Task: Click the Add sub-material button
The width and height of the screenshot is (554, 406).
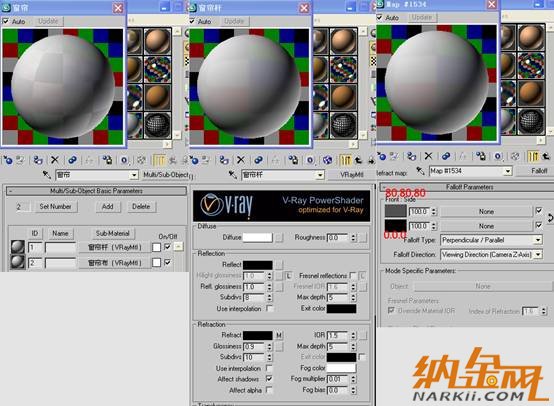Action: pyautogui.click(x=107, y=206)
